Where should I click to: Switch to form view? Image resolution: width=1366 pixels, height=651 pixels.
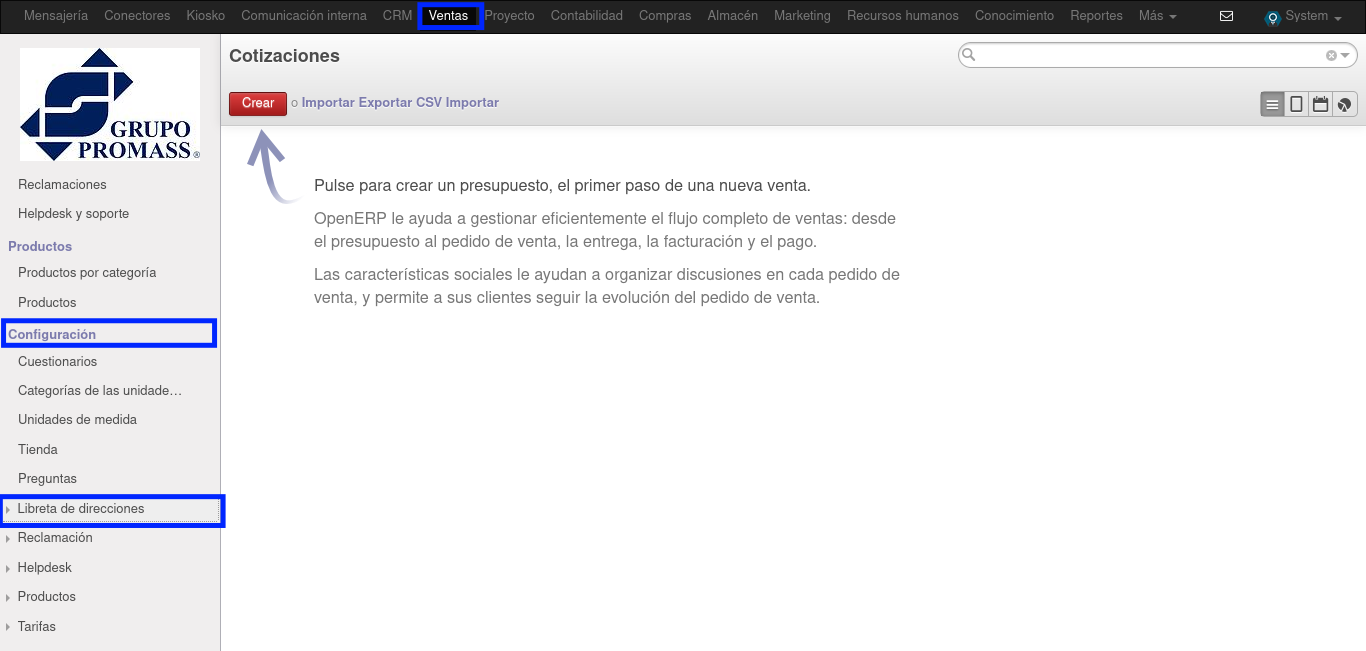pyautogui.click(x=1296, y=104)
